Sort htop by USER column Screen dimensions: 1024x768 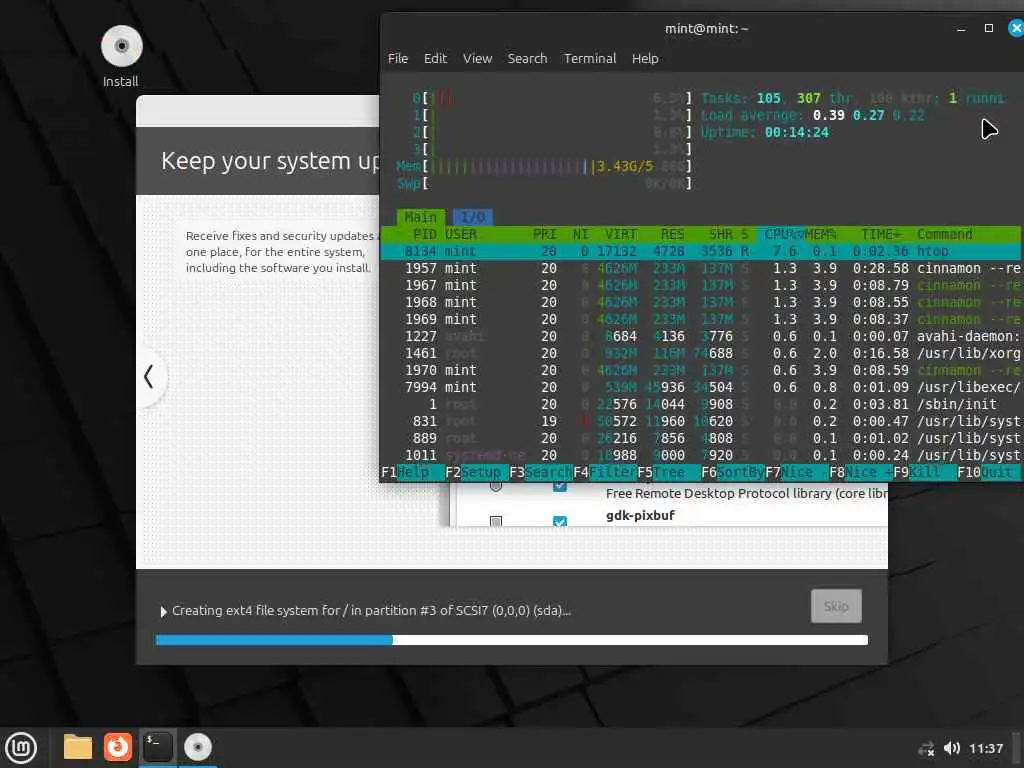coord(460,234)
